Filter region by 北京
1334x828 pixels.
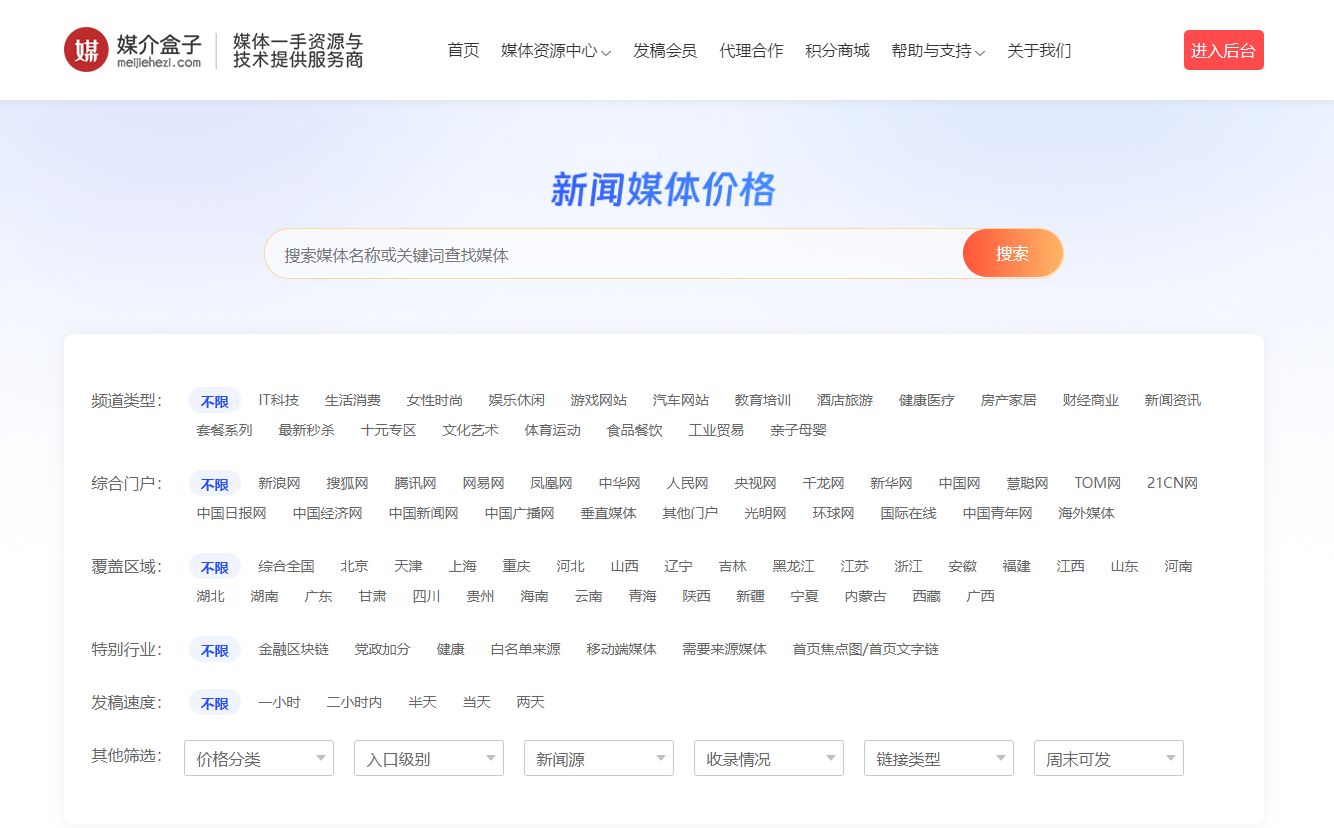tap(354, 566)
